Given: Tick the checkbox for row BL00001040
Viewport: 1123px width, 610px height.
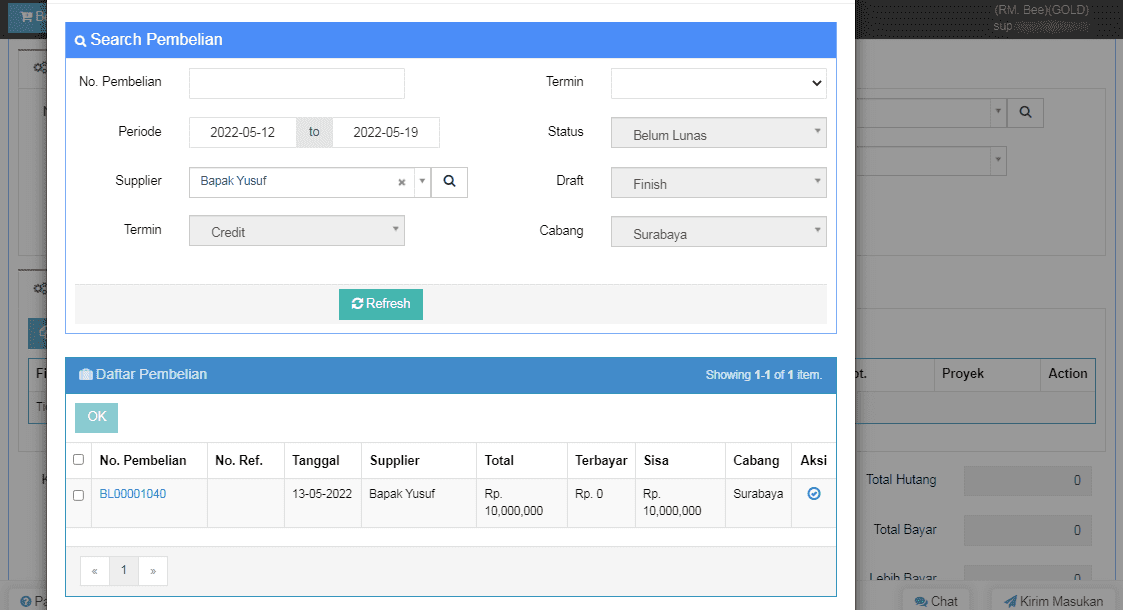Looking at the screenshot, I should coord(79,495).
